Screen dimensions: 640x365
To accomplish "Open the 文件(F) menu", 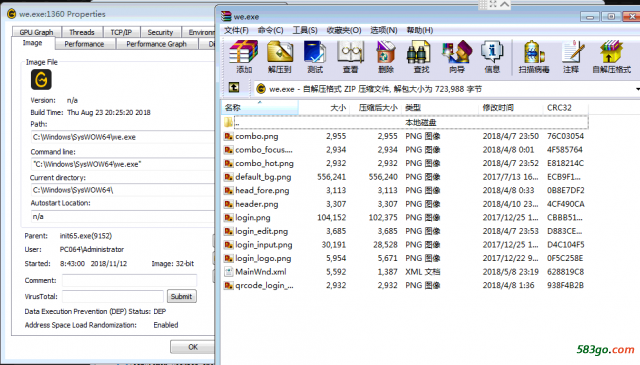I will [236, 30].
